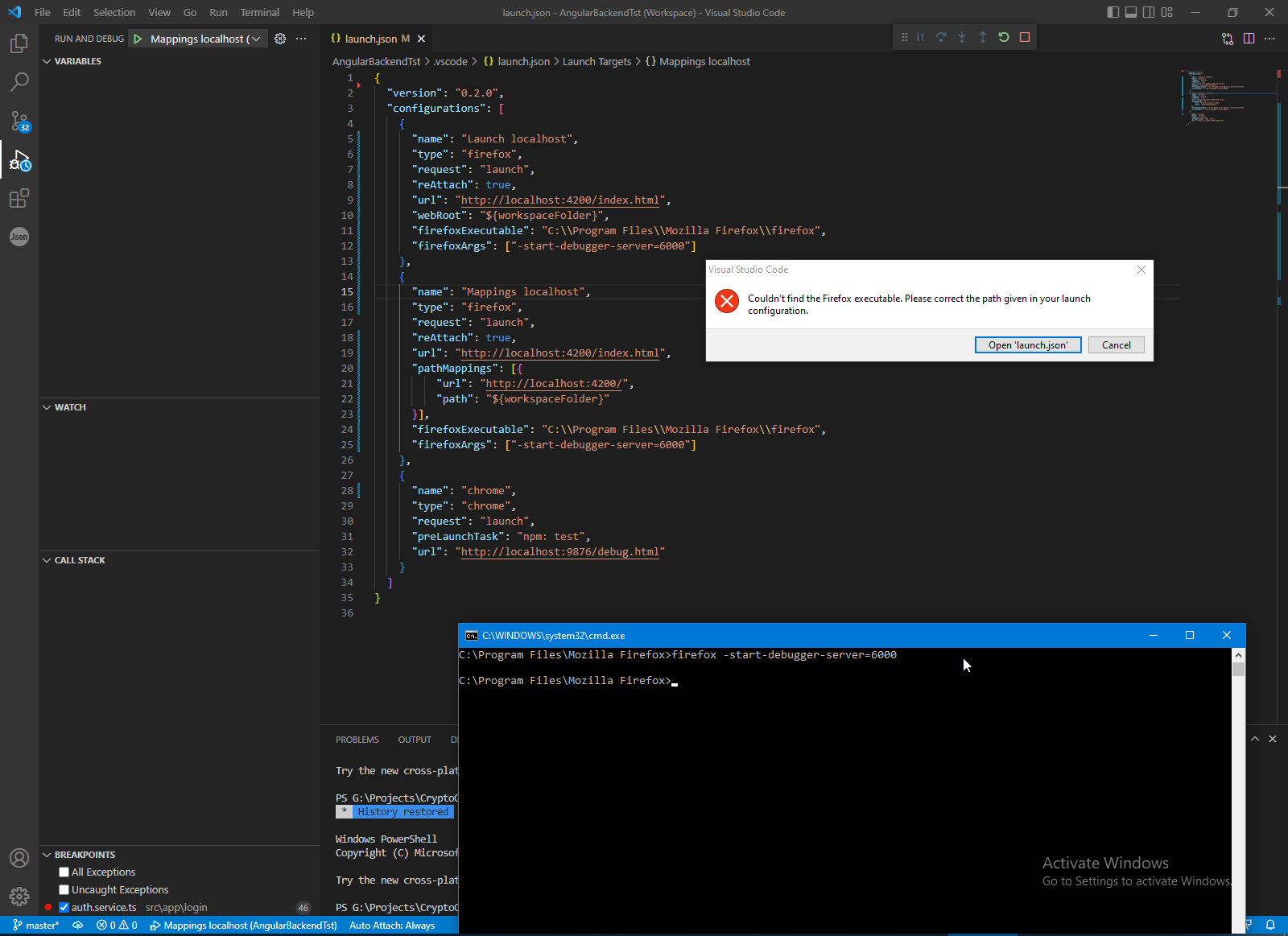Enable the Uncaught Exceptions breakpoint checkbox
Screen dimensions: 1288x936
64,890
